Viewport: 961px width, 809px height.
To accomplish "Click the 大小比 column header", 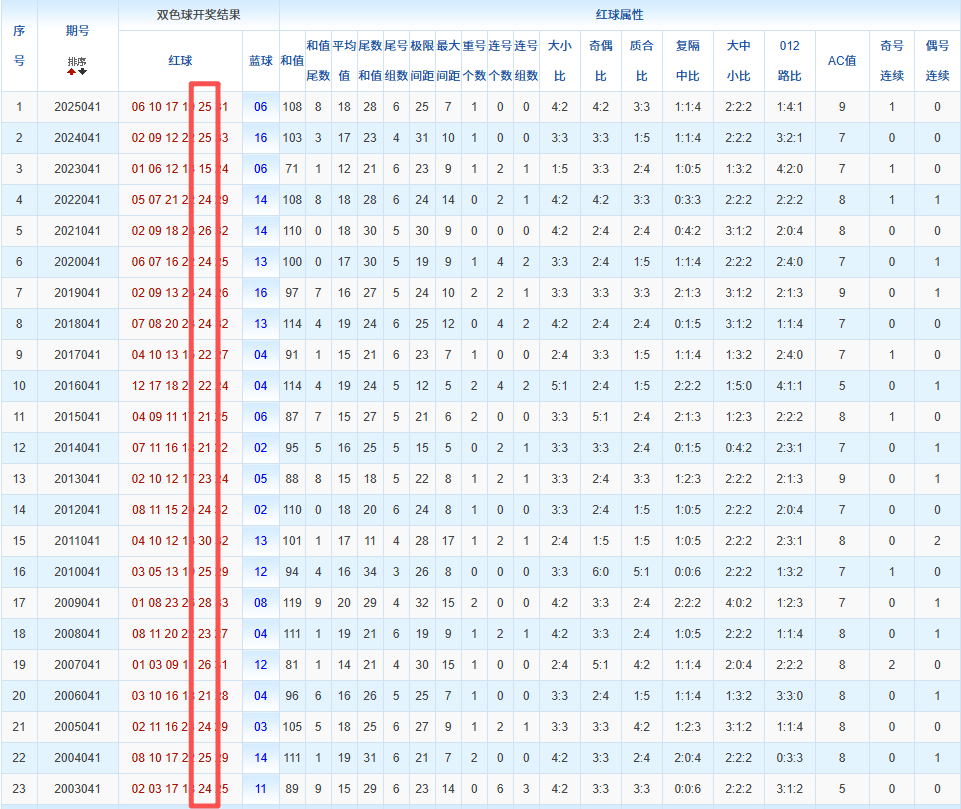I will pyautogui.click(x=559, y=60).
